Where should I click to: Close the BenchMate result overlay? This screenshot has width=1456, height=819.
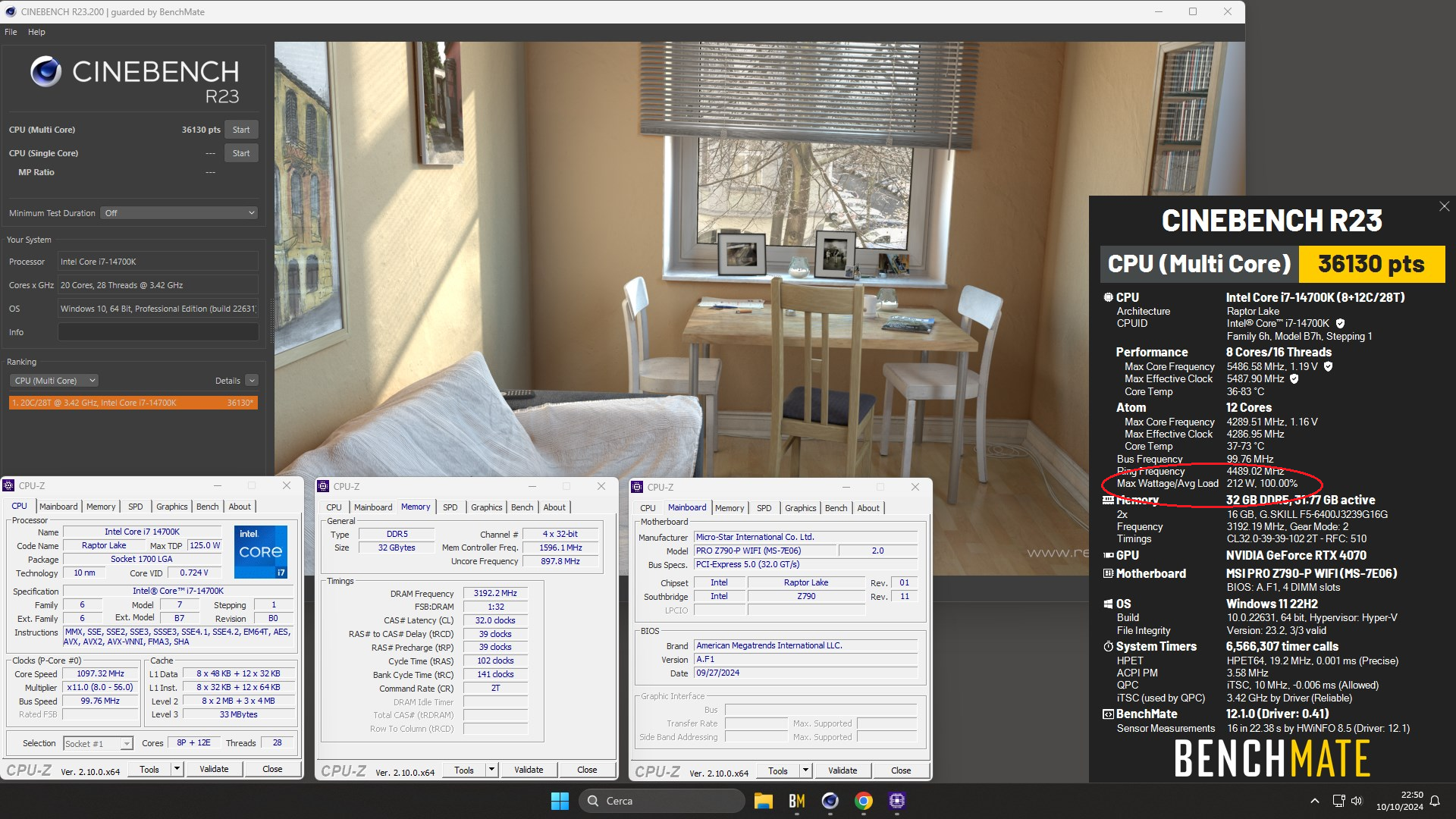coord(1444,206)
